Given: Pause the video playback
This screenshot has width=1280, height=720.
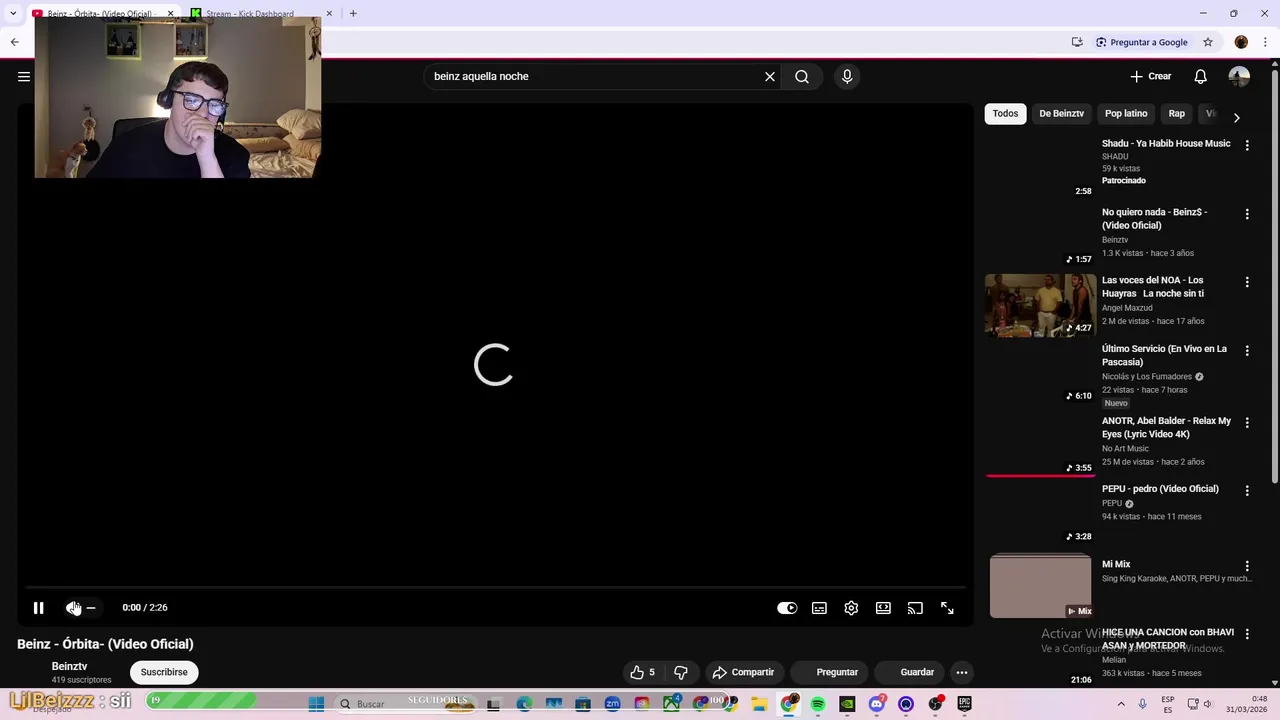Looking at the screenshot, I should [38, 608].
